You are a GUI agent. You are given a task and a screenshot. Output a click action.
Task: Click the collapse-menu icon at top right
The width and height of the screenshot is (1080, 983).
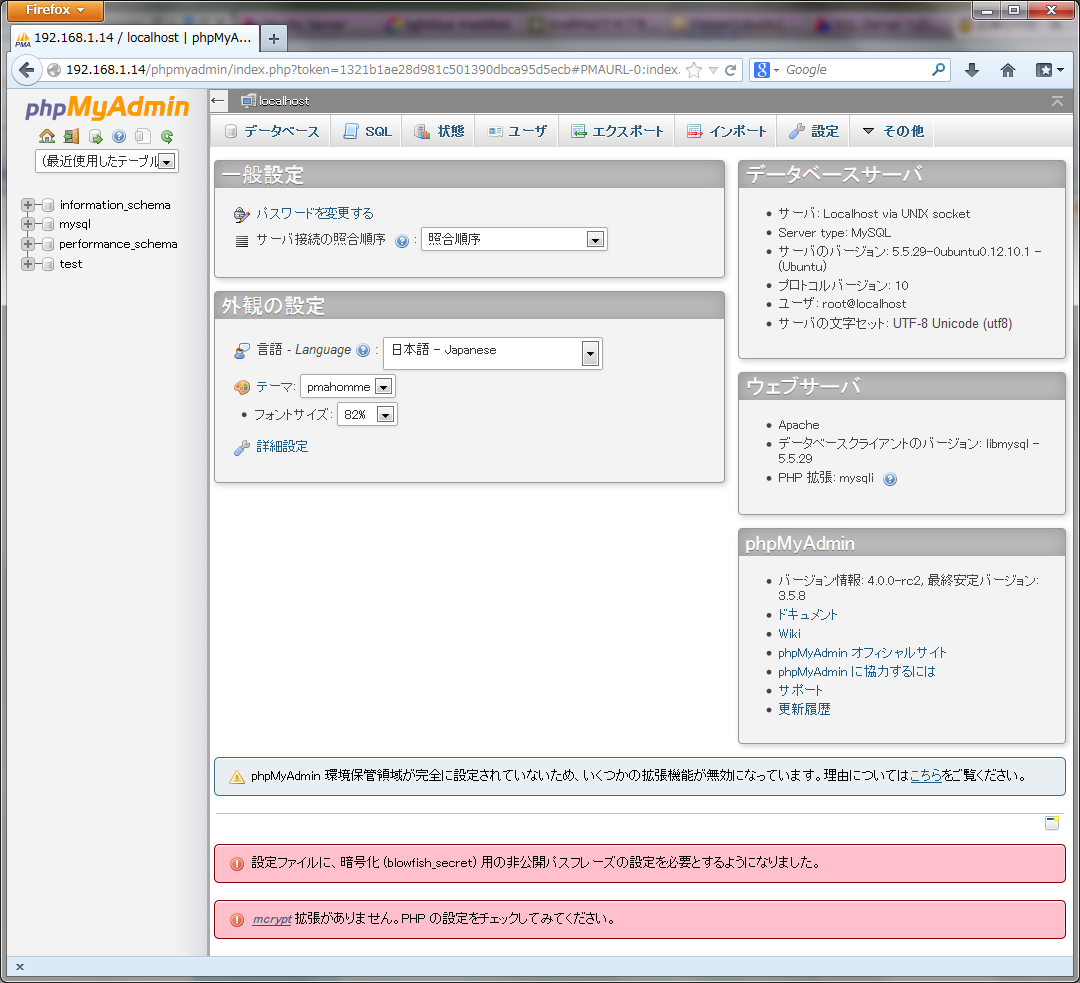tap(1057, 101)
